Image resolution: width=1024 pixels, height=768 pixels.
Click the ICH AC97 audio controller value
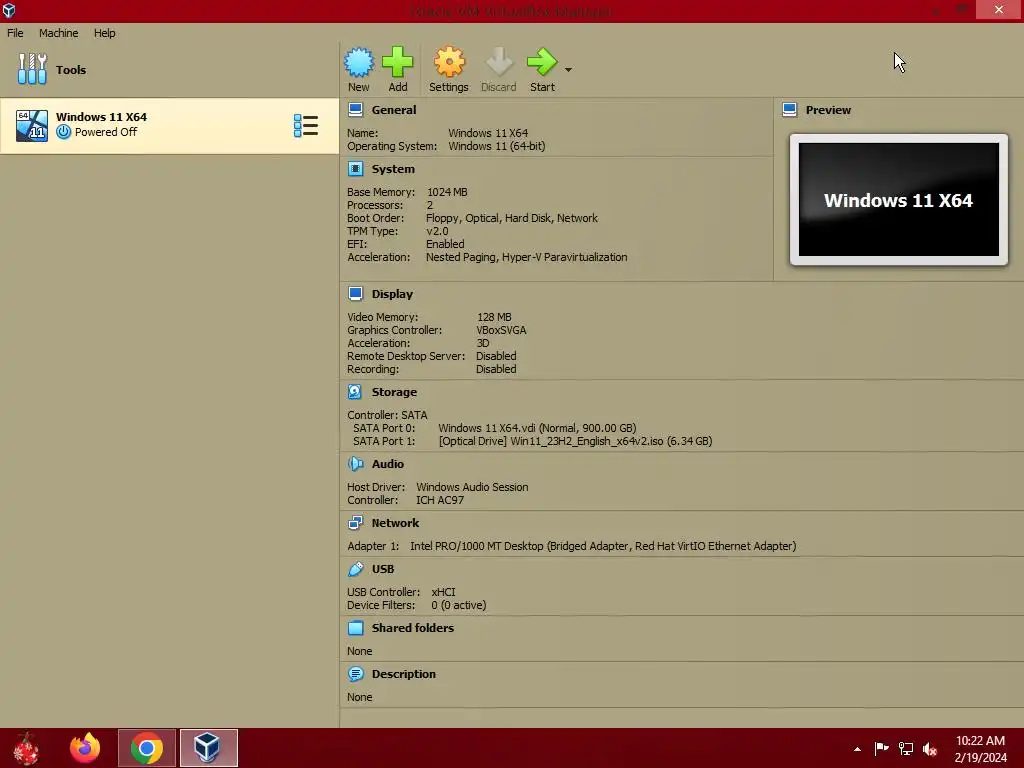point(440,500)
